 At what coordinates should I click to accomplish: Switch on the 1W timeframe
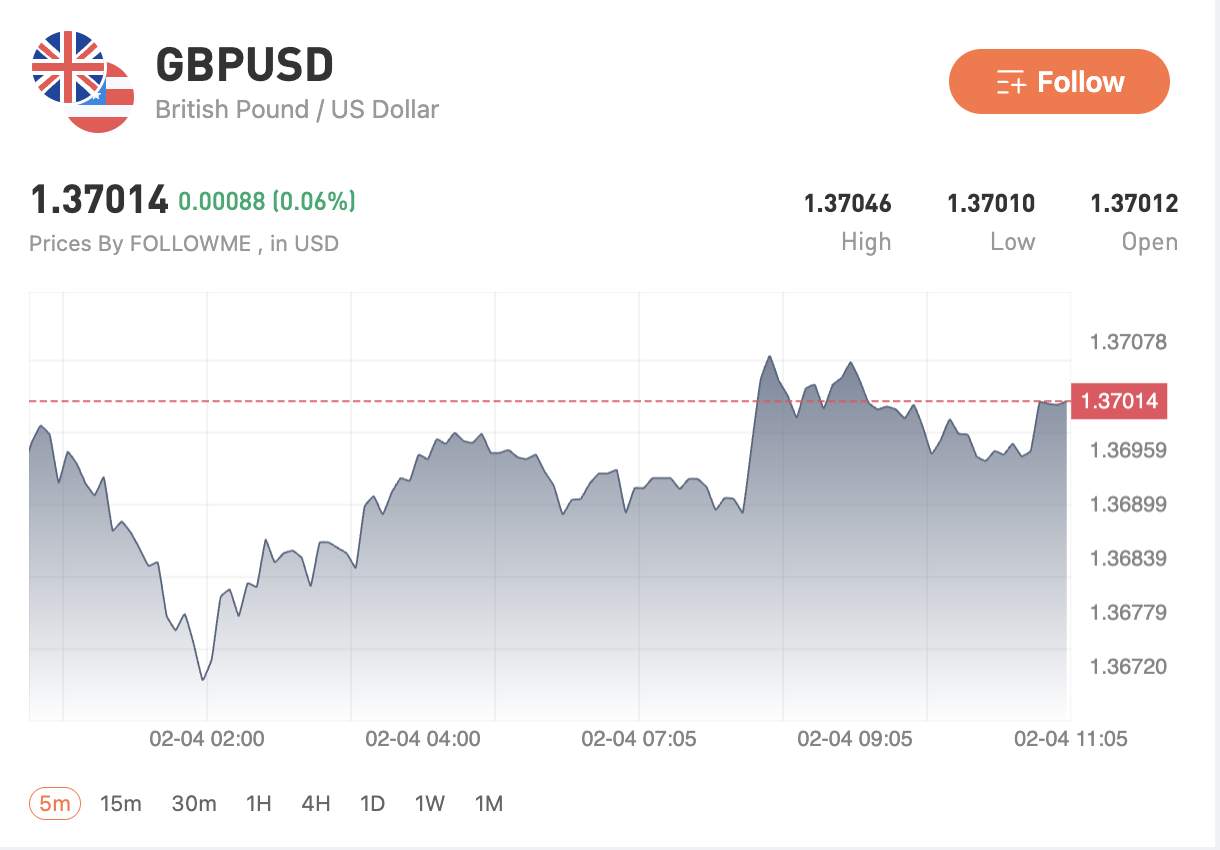tap(430, 803)
